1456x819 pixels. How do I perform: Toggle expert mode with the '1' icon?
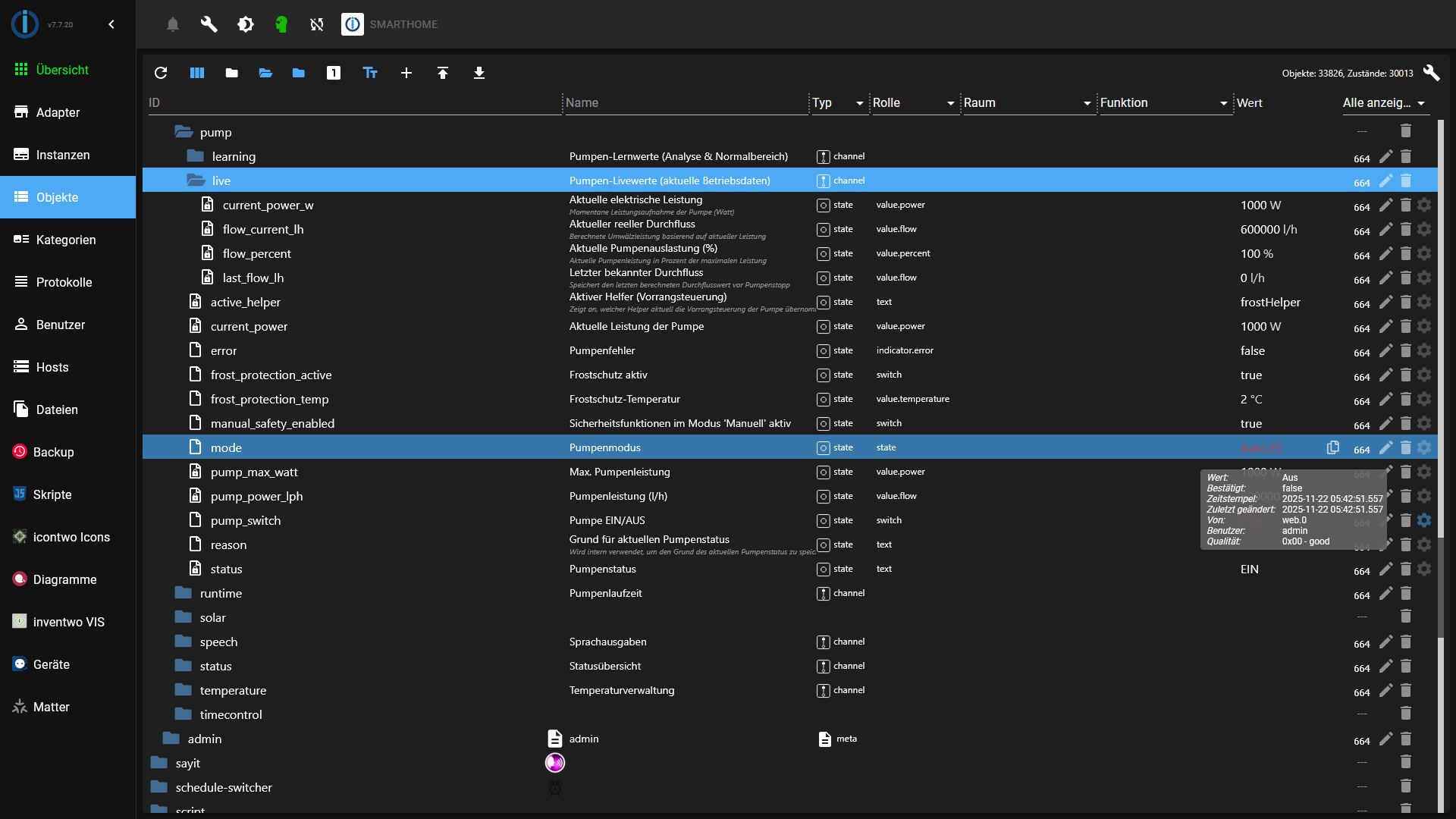334,73
